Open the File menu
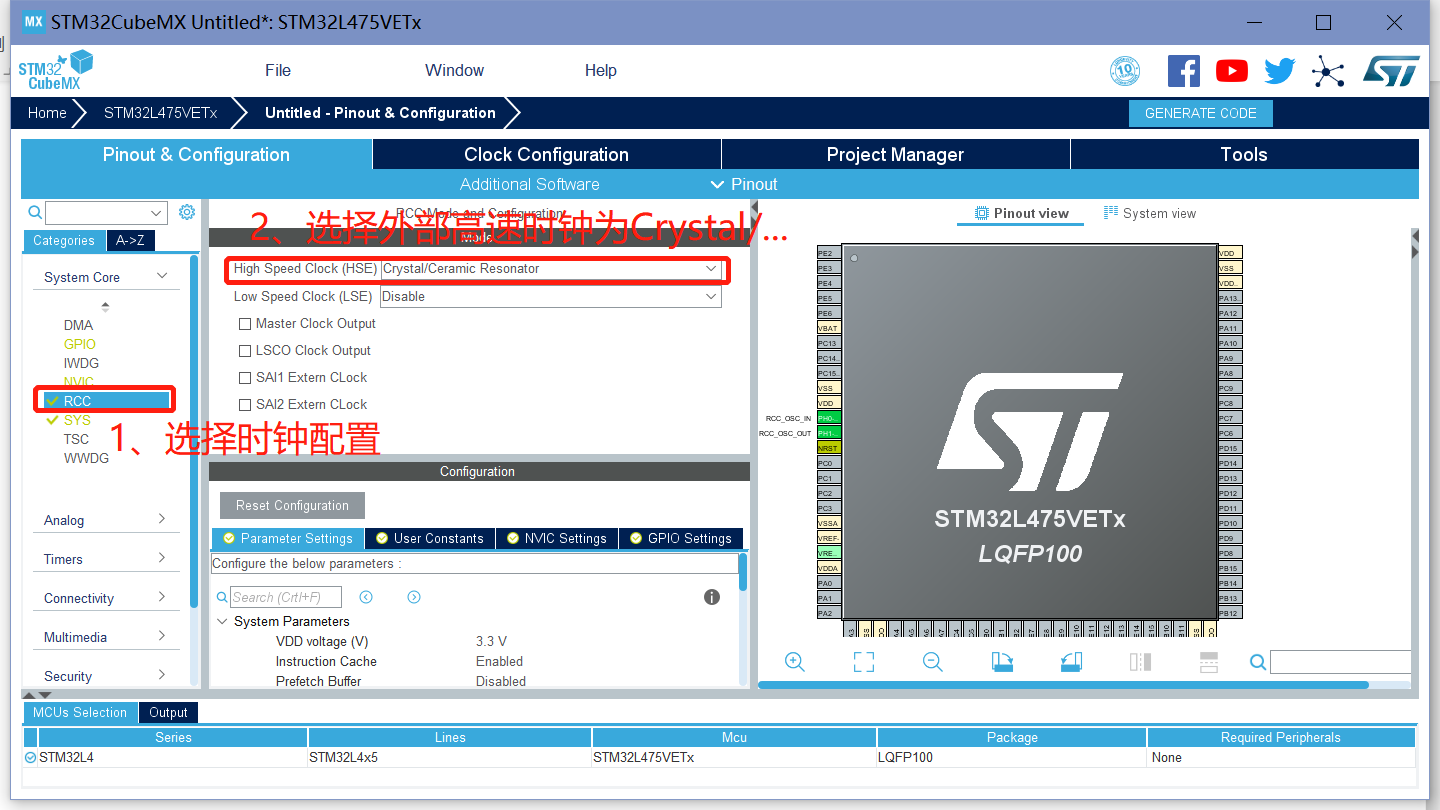This screenshot has width=1440, height=810. 278,70
